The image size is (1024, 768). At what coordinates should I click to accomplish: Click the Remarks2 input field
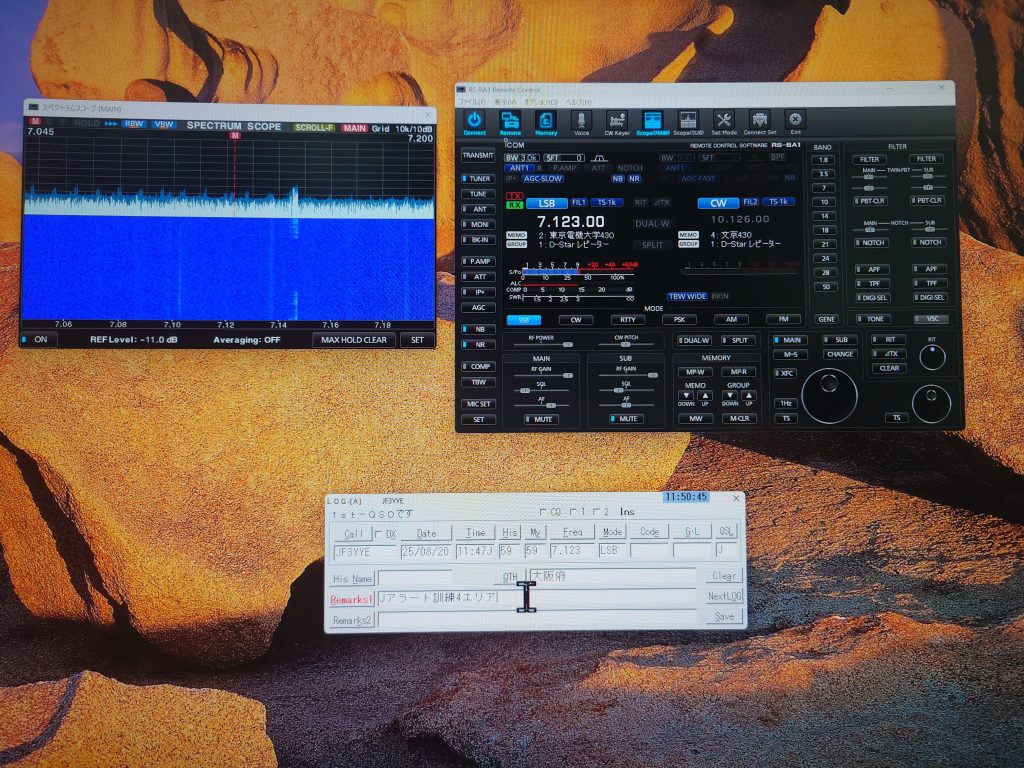(x=537, y=620)
